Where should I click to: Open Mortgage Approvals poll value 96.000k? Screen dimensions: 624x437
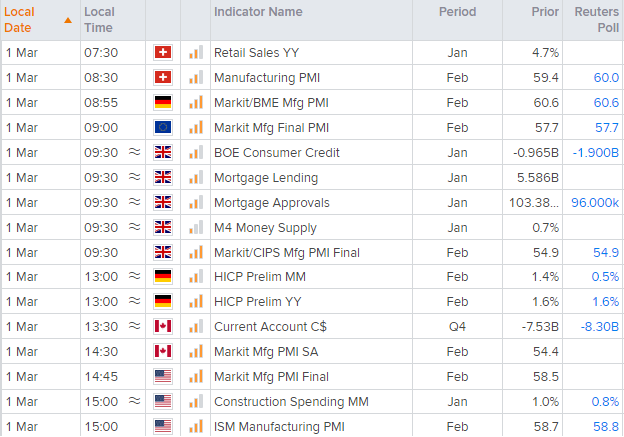(x=594, y=202)
